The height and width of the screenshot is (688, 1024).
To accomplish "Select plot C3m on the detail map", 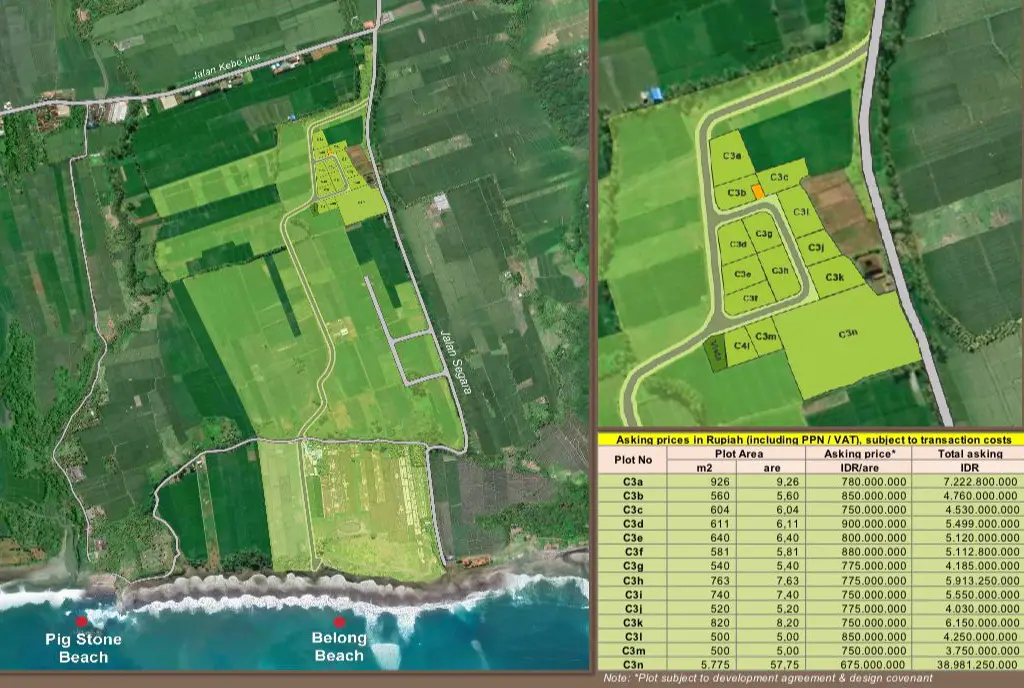I will pyautogui.click(x=765, y=337).
